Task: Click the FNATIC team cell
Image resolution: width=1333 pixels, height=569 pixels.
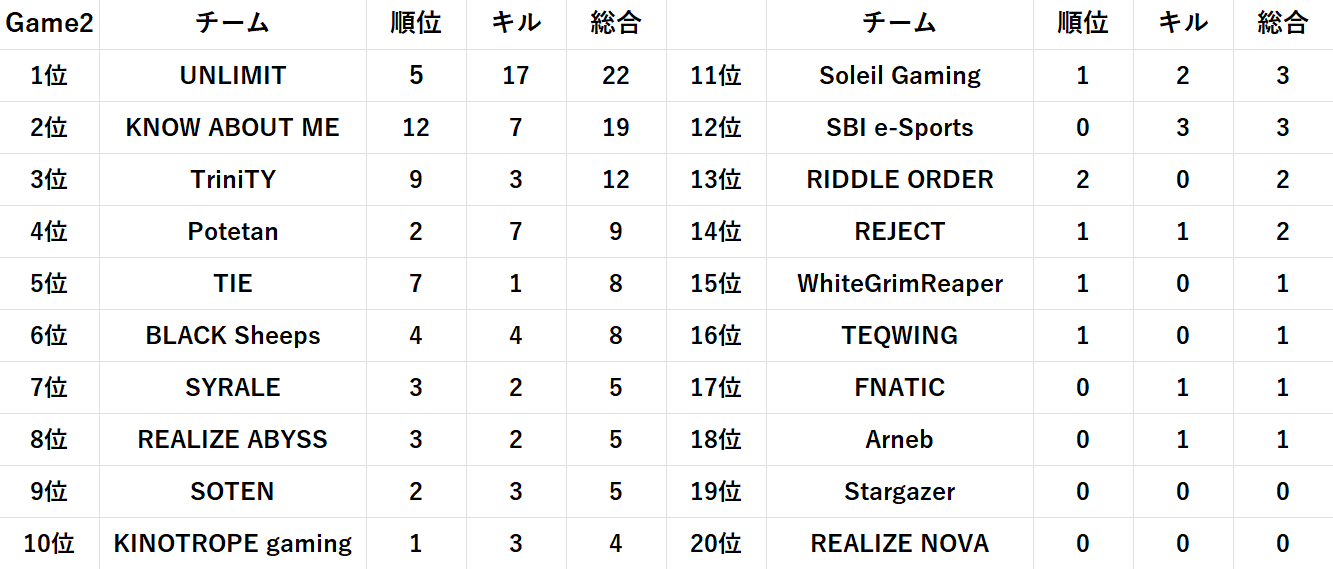Action: click(900, 388)
